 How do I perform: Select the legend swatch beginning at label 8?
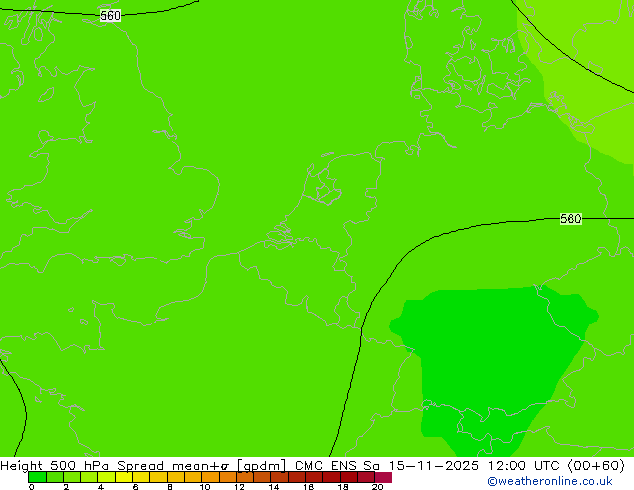[176, 477]
